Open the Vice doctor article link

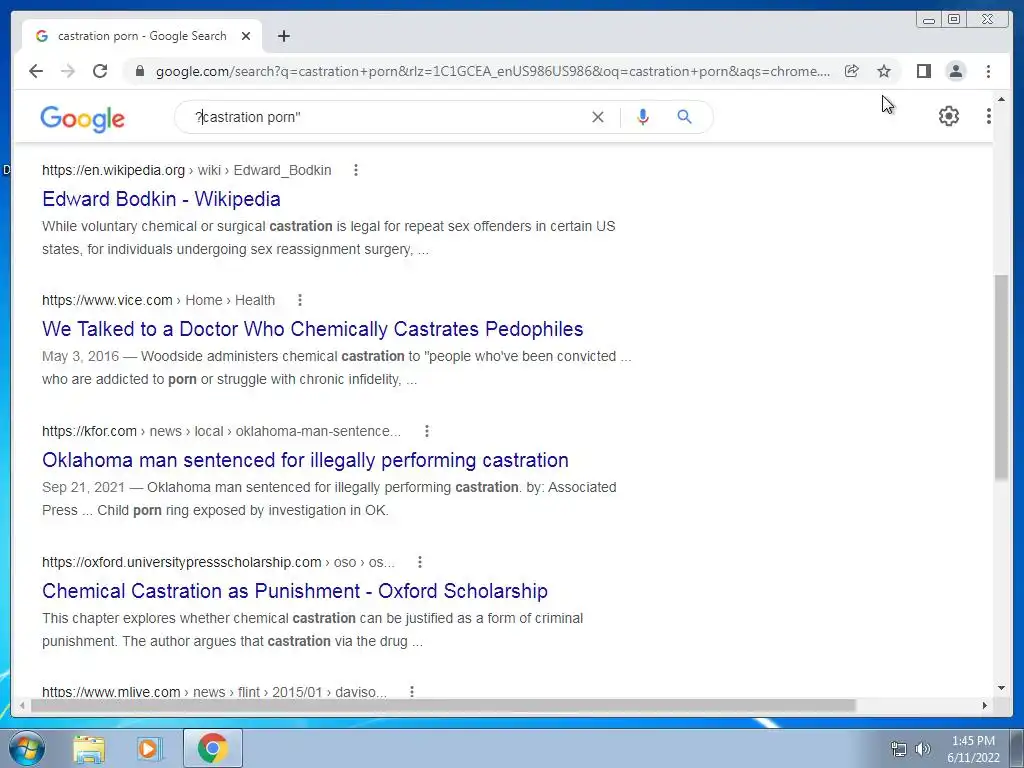[x=313, y=329]
